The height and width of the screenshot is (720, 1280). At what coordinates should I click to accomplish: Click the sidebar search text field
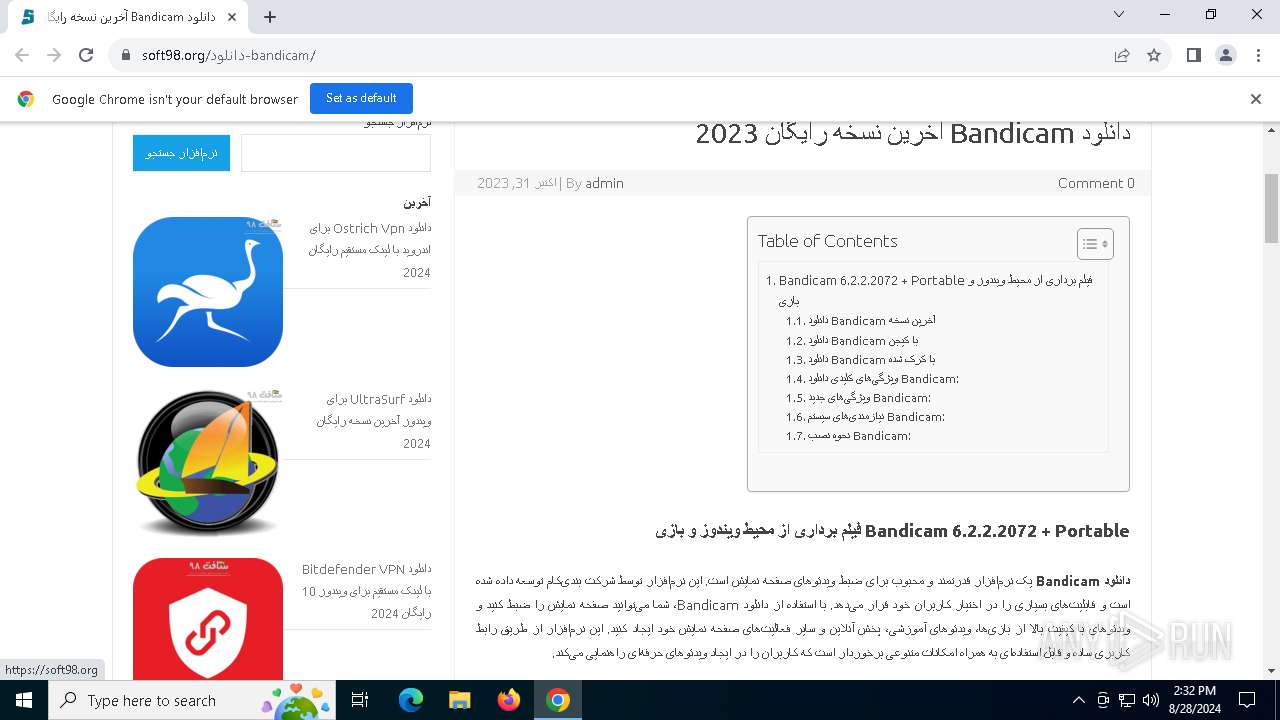click(336, 153)
